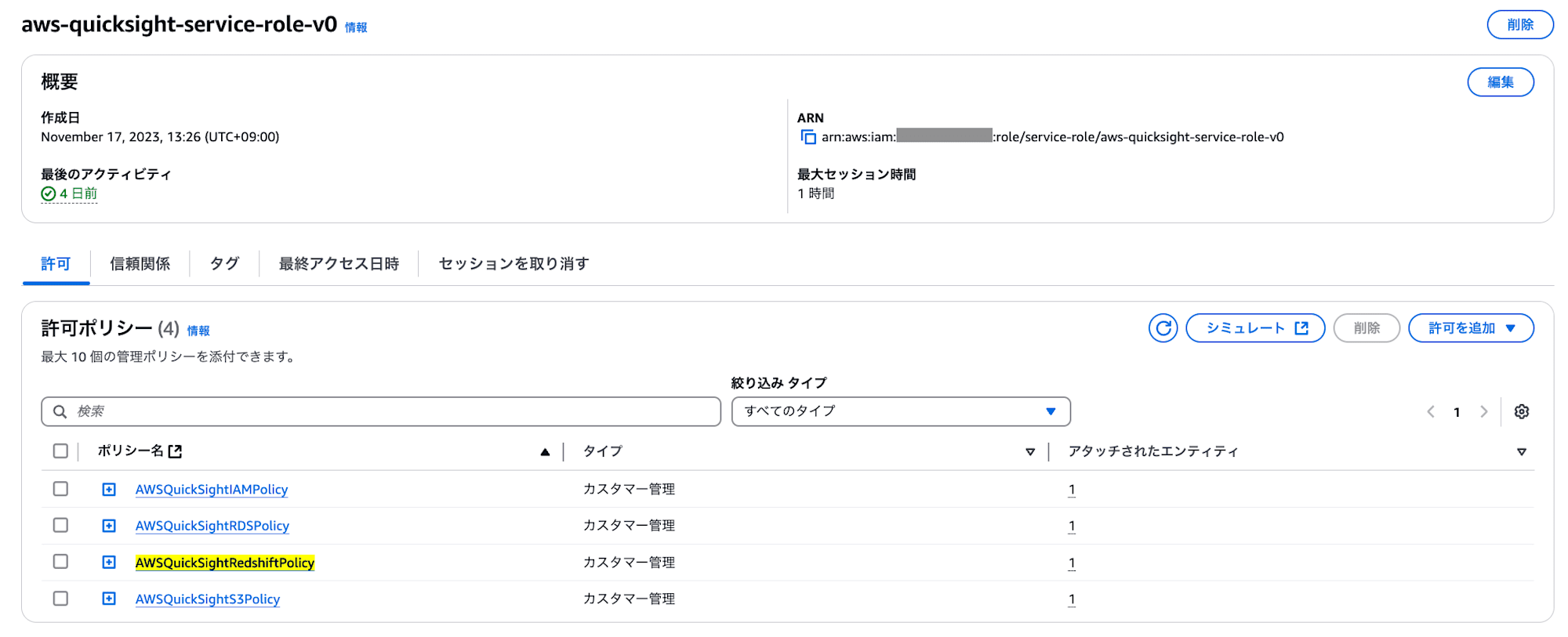Screen dimensions: 1568x637
Task: Click the green check icon under 最後のアクティビティ
Action: (x=49, y=194)
